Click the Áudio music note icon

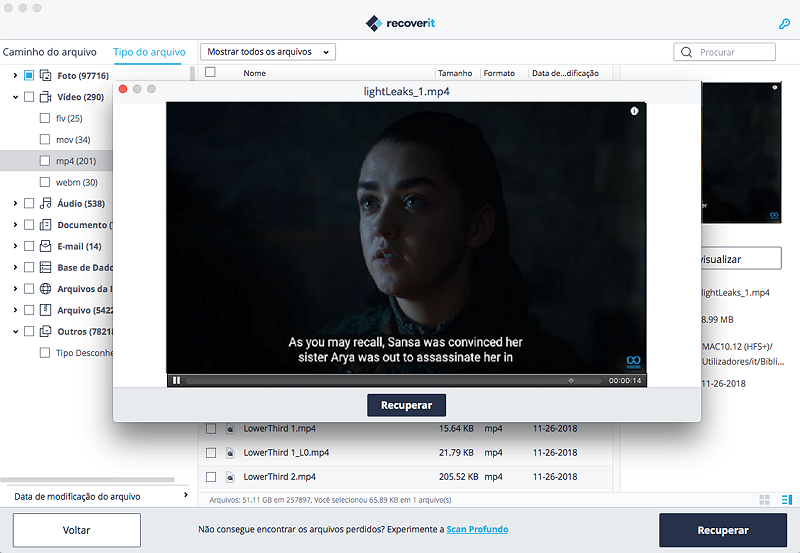45,203
